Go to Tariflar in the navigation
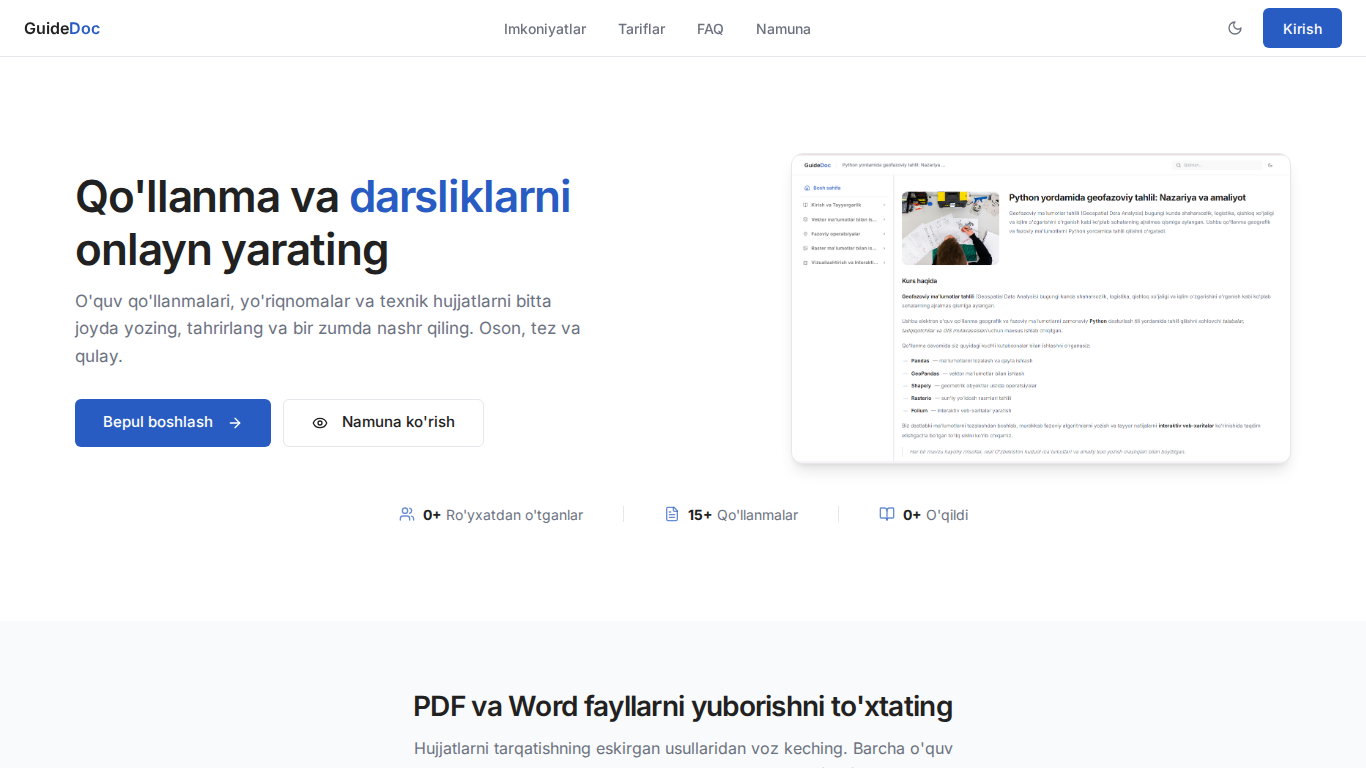Screen dimensions: 1366x768 (x=642, y=29)
